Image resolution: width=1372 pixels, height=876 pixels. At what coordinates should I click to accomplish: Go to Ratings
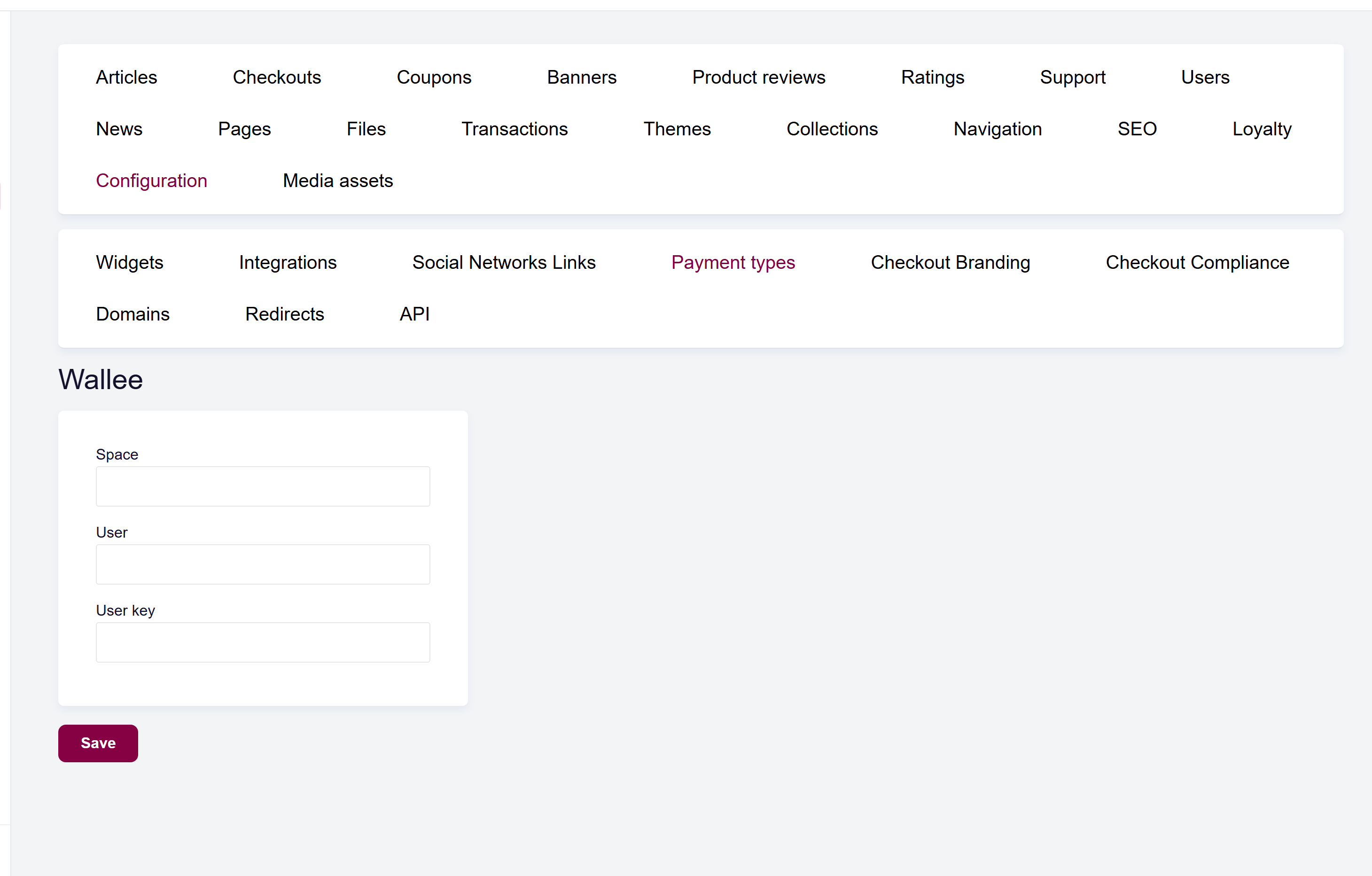click(x=933, y=77)
